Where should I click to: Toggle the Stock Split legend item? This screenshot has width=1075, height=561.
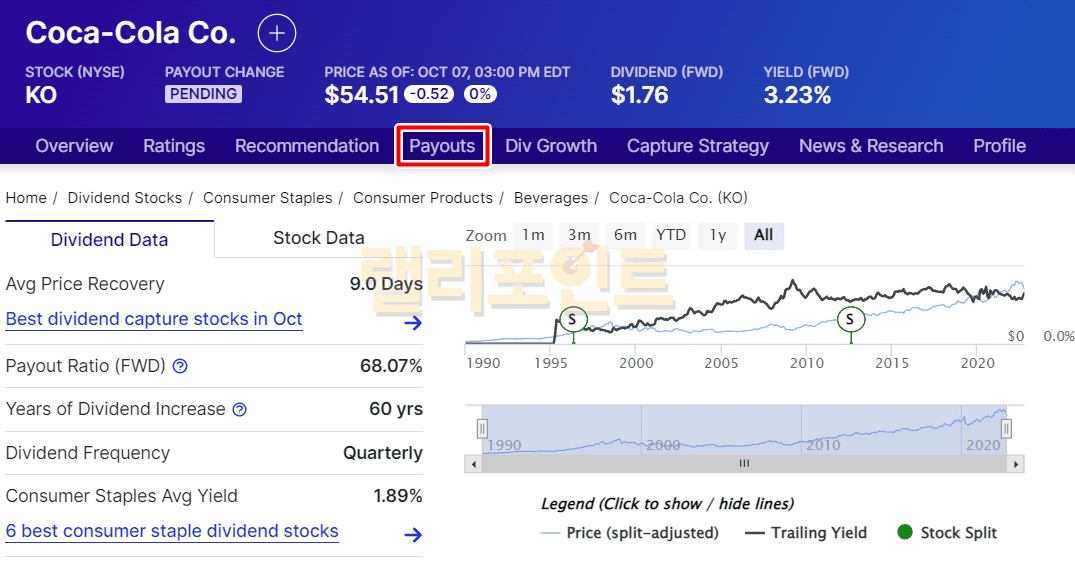948,533
